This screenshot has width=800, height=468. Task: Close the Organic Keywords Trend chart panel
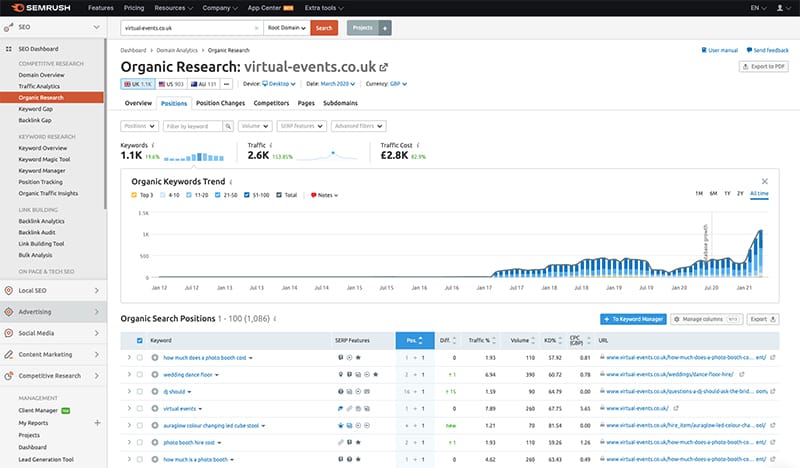(x=765, y=181)
